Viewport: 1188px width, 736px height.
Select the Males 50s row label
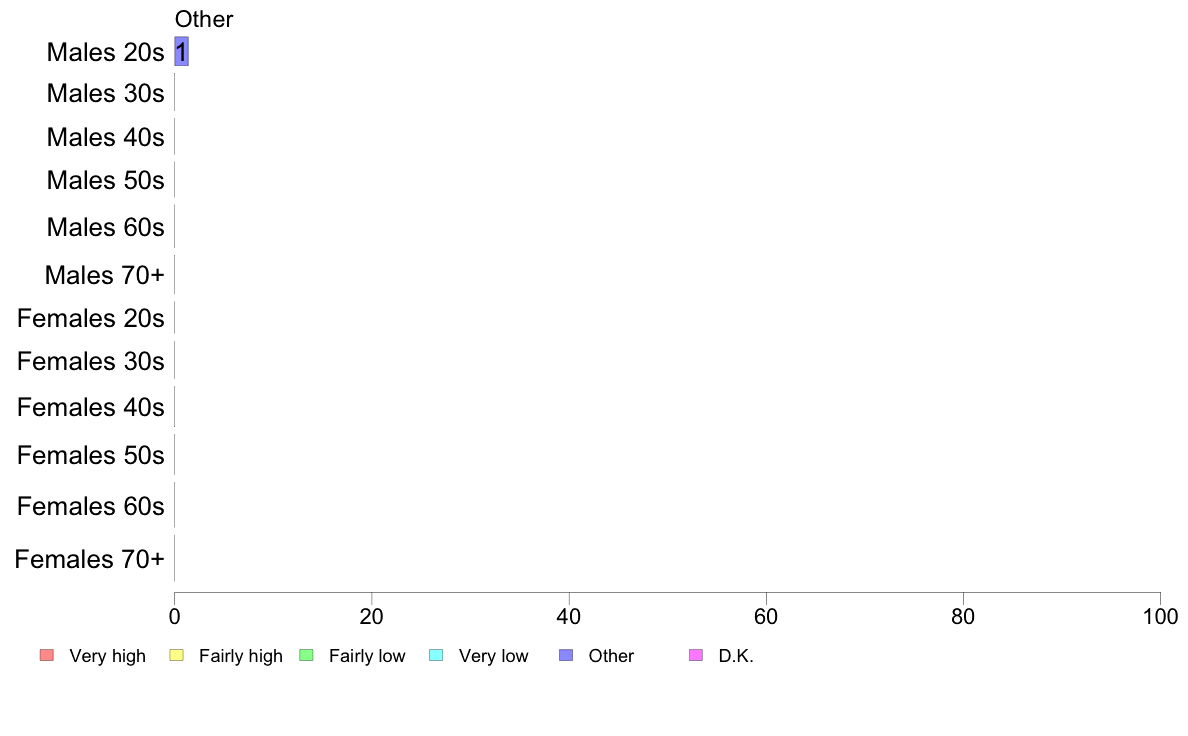[x=105, y=180]
